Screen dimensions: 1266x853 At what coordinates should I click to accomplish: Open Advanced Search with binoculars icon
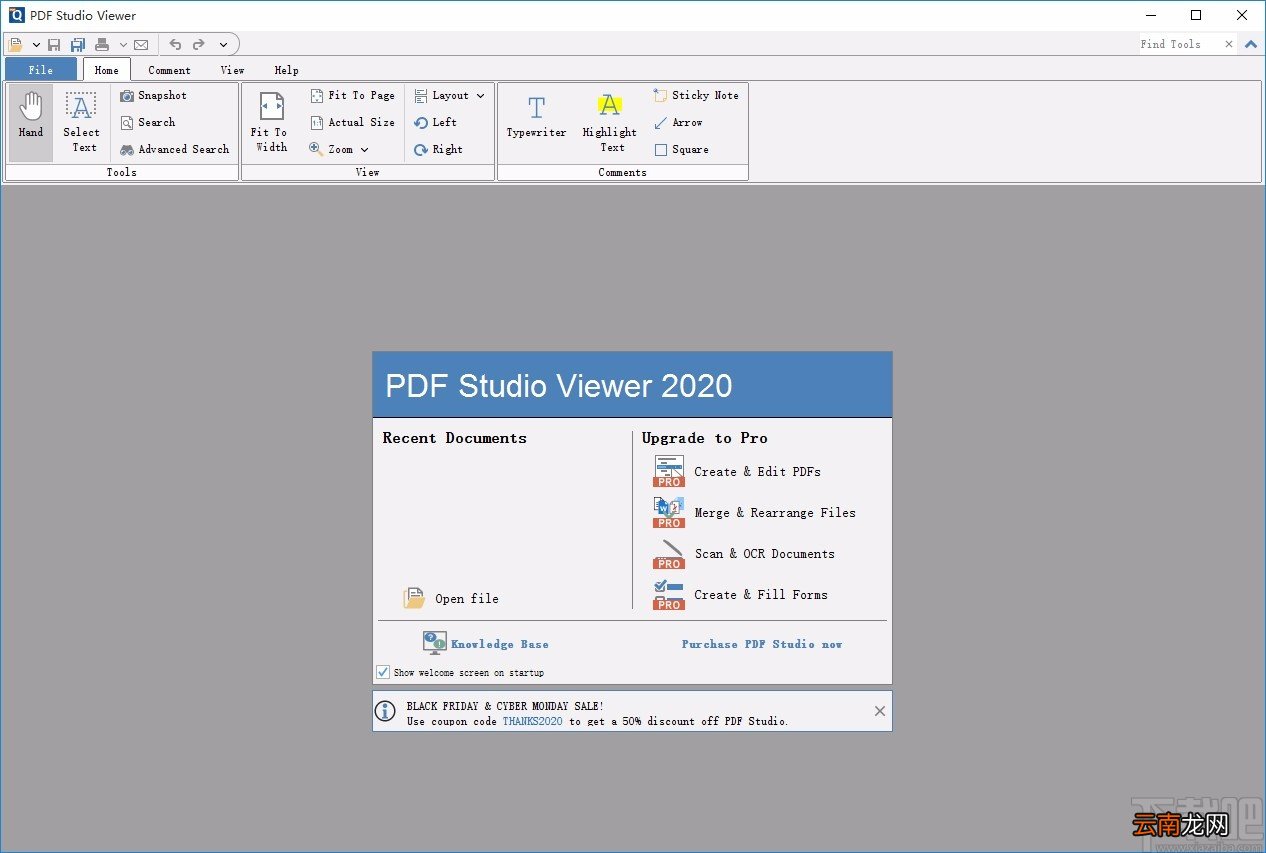[175, 149]
